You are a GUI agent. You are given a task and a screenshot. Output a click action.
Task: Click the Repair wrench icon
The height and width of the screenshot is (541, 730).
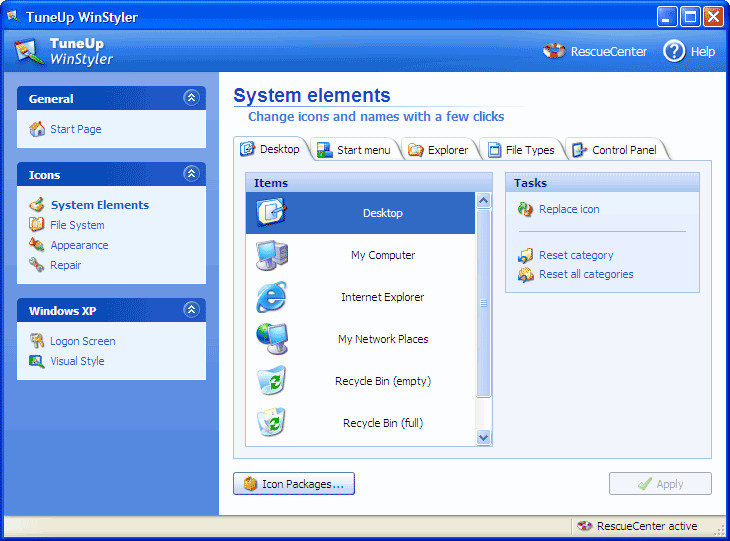[37, 264]
